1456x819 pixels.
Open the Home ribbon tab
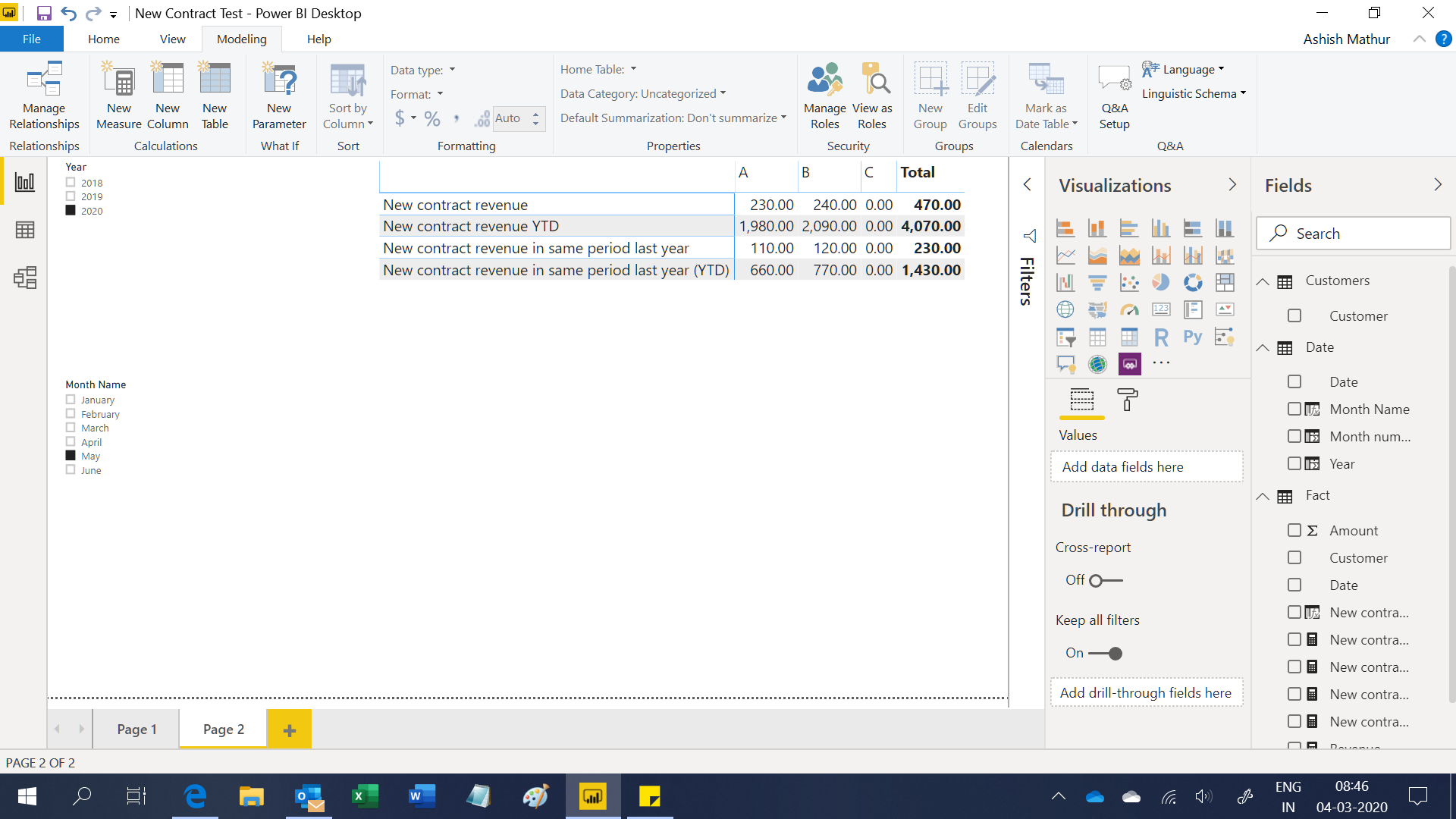point(103,39)
